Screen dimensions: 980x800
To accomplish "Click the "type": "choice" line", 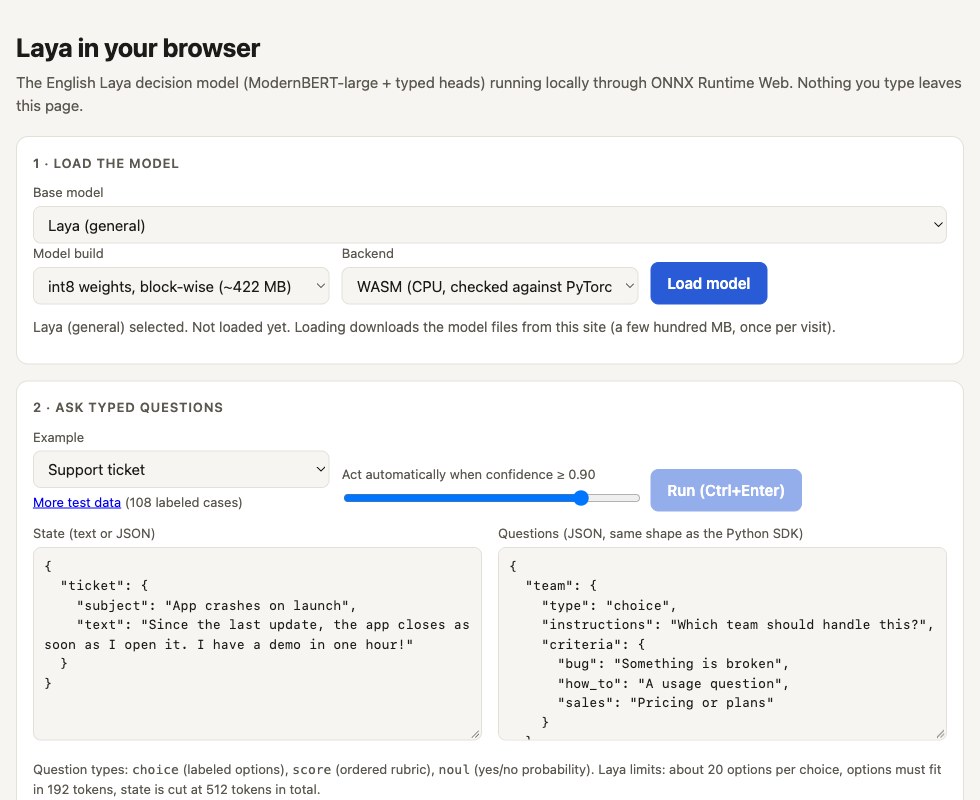I will point(609,606).
